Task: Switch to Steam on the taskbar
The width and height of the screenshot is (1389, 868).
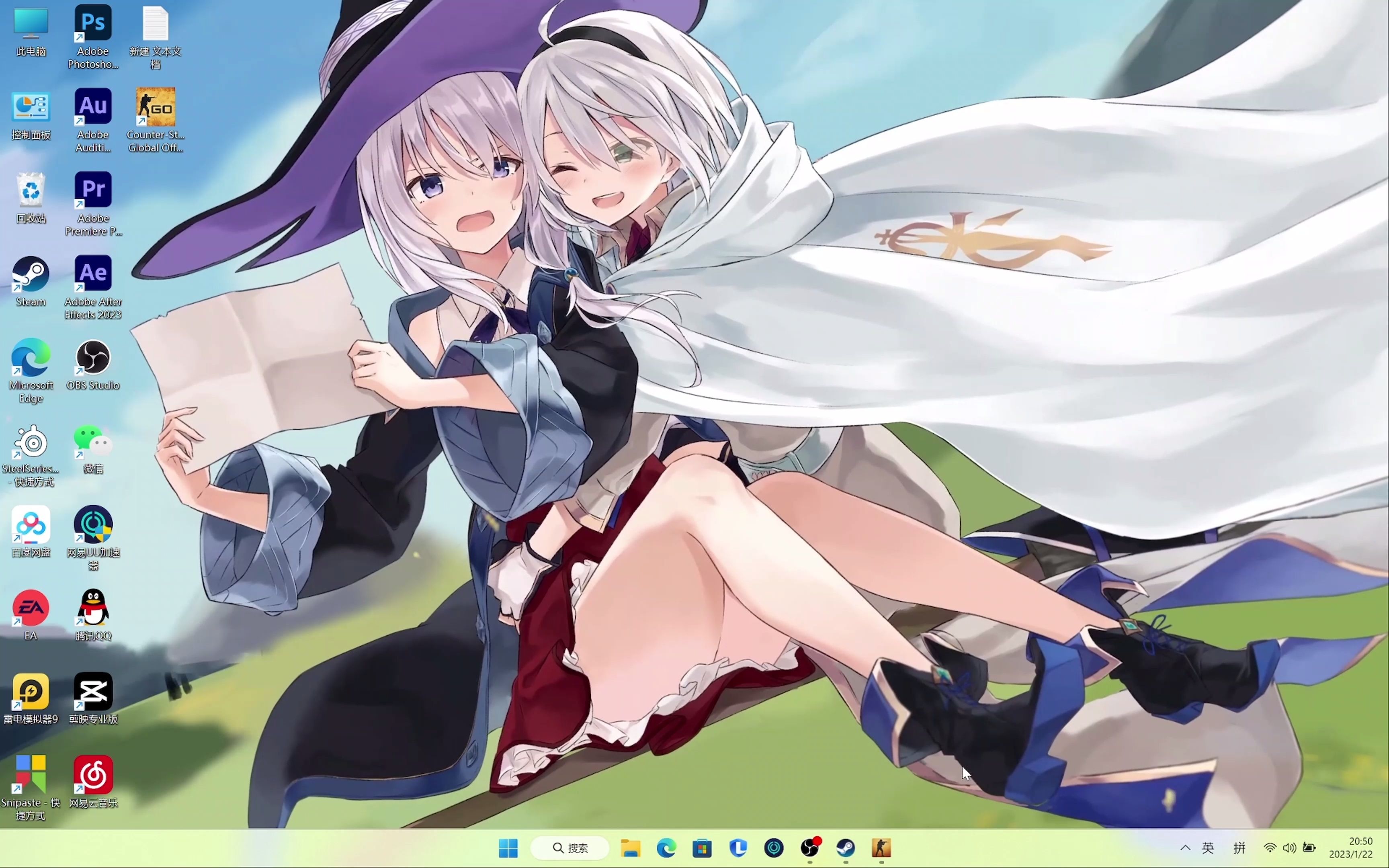Action: (846, 848)
